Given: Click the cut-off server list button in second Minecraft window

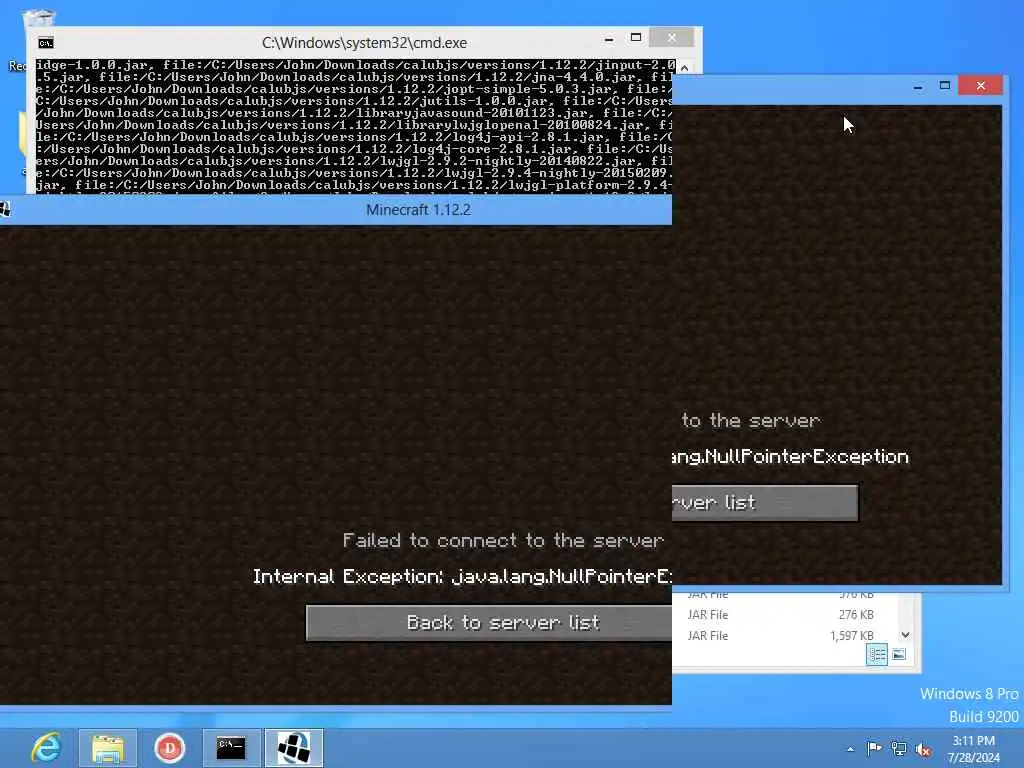Looking at the screenshot, I should [x=765, y=502].
